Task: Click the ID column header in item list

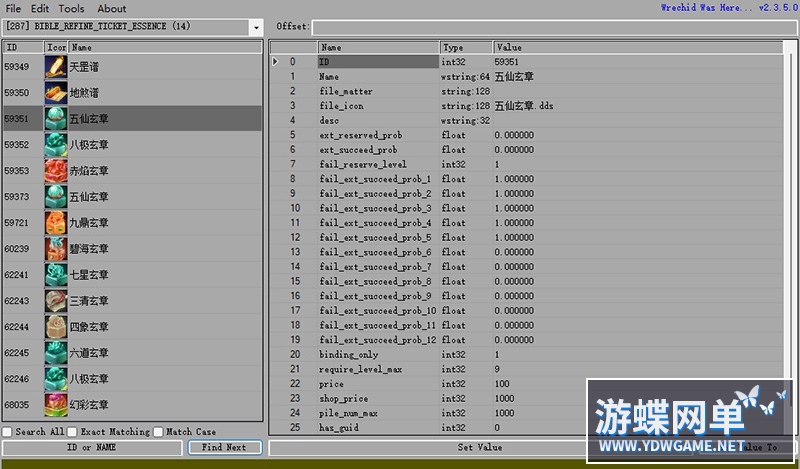Action: [23, 47]
